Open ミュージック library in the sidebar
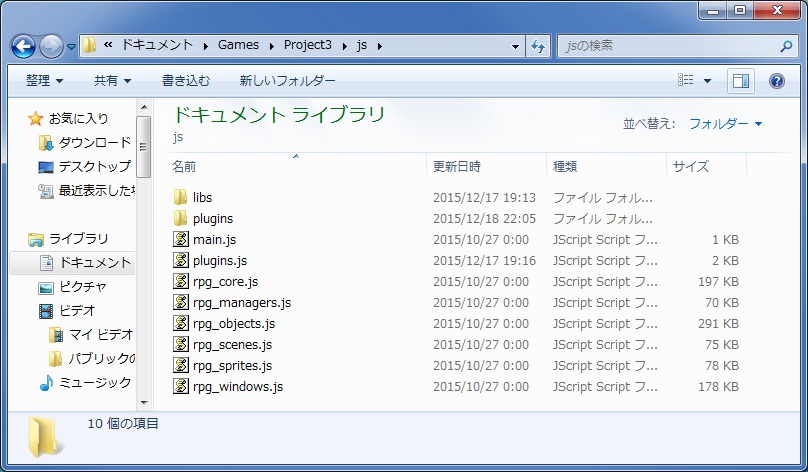808x472 pixels. 86,382
